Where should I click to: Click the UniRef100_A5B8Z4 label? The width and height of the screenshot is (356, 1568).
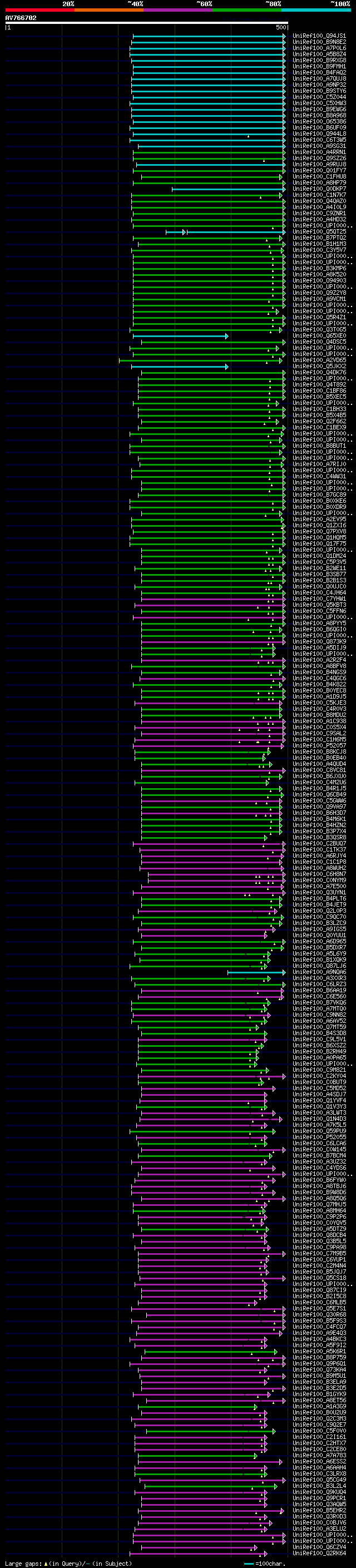coord(319,54)
